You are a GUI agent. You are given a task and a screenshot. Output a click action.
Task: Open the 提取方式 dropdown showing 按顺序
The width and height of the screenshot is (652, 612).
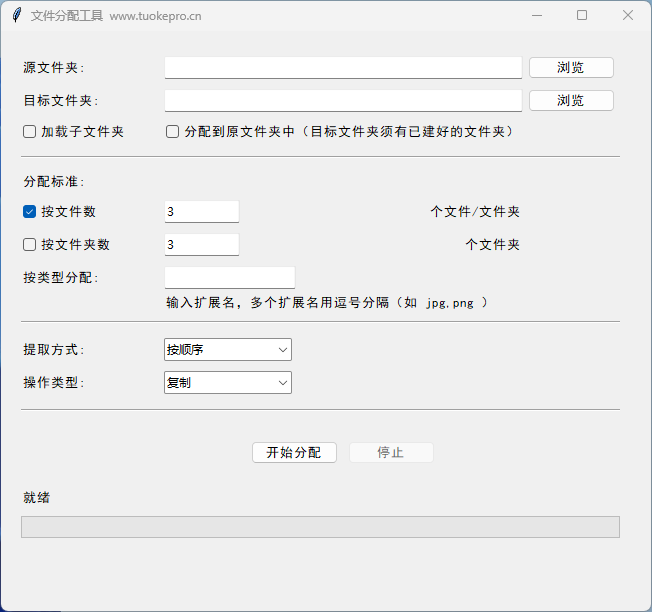click(x=227, y=350)
